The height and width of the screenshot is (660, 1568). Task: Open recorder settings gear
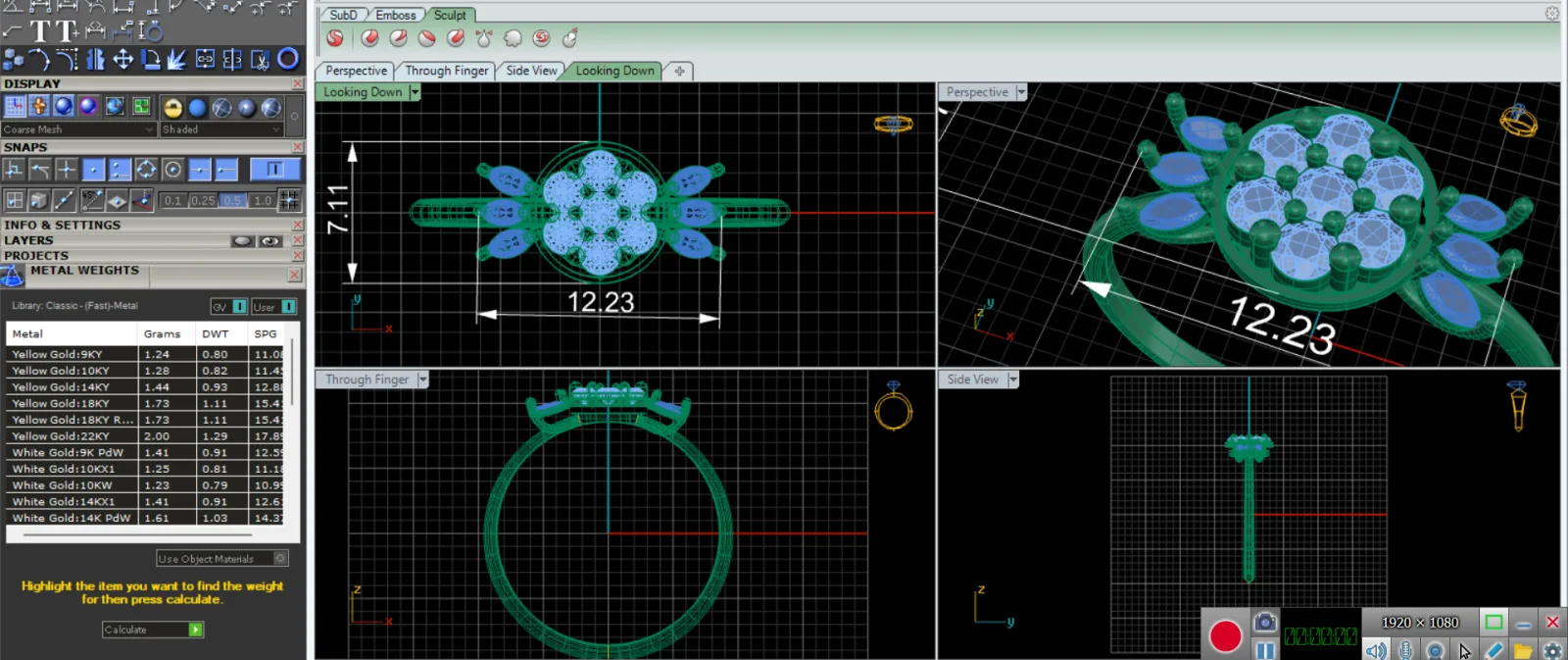1552,650
